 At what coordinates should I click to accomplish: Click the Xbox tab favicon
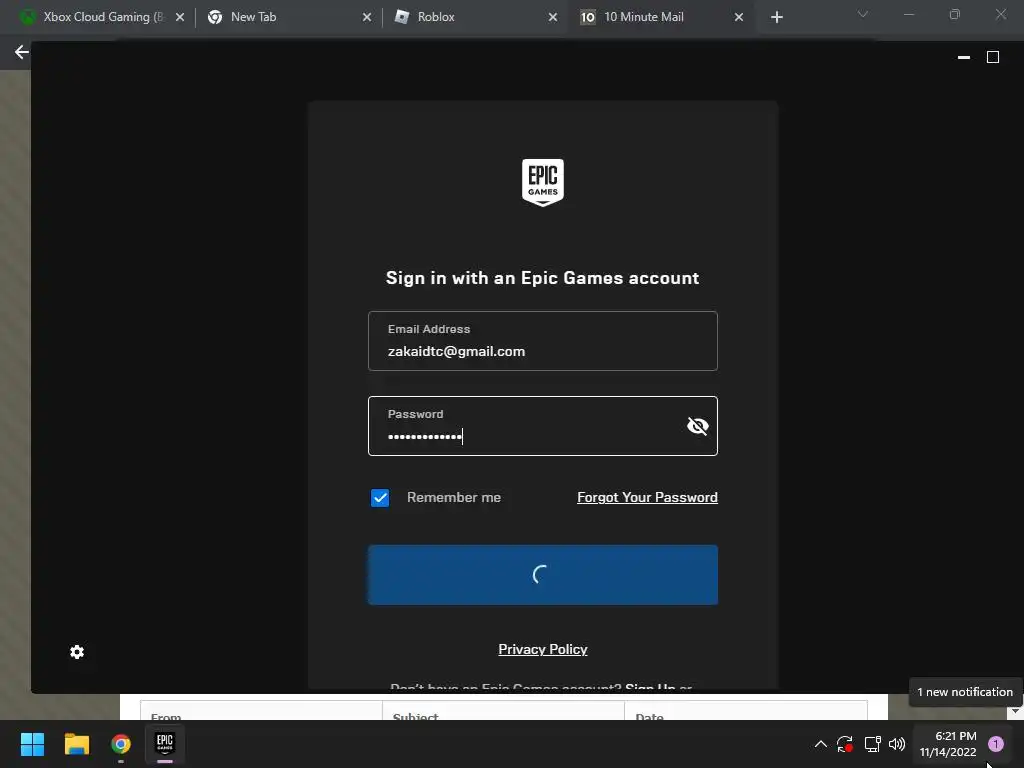(28, 17)
